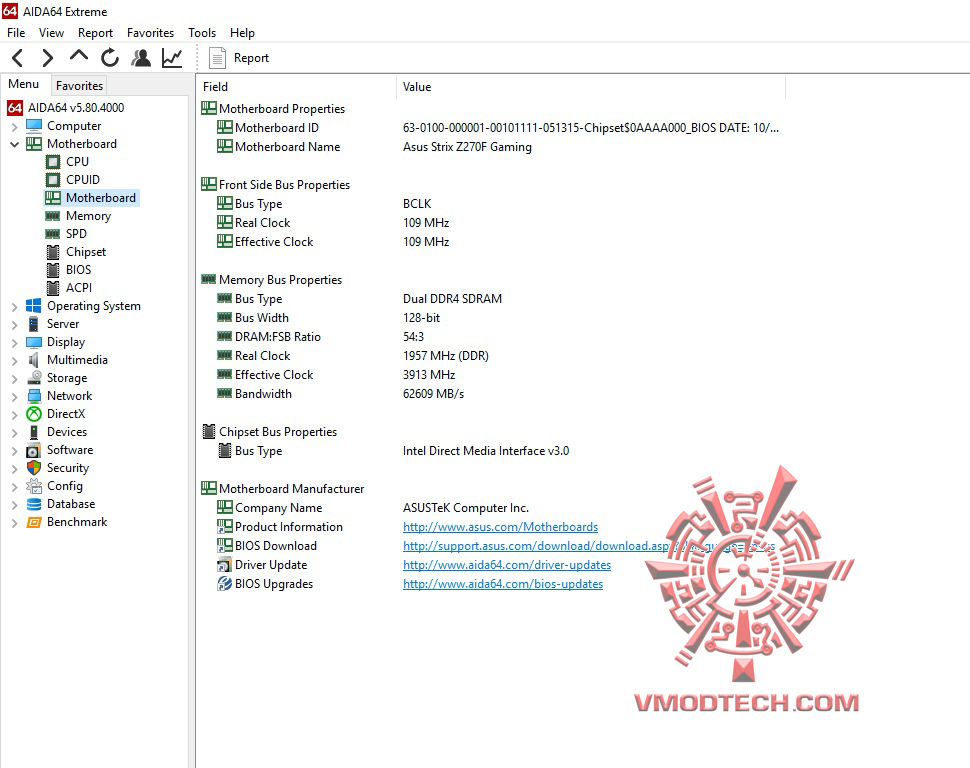Switch to the Favorites tab in the sidebar
The width and height of the screenshot is (970, 768).
point(79,85)
